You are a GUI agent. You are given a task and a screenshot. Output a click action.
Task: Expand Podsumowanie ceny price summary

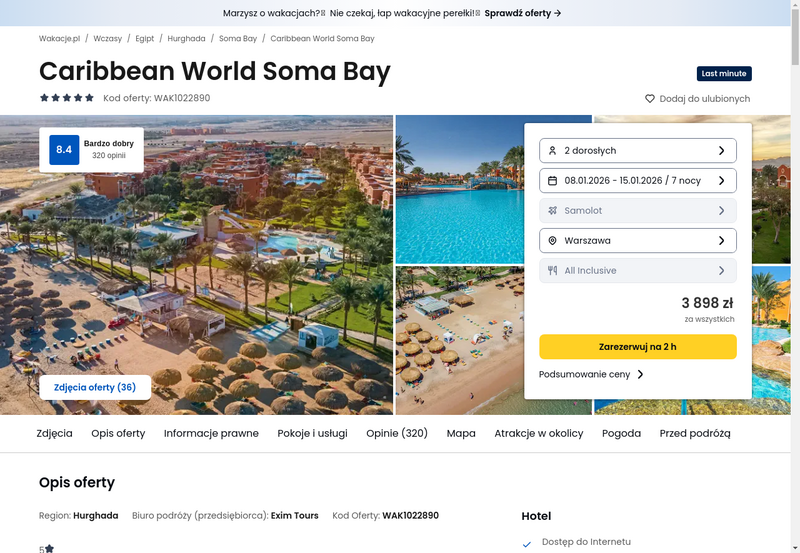point(591,375)
